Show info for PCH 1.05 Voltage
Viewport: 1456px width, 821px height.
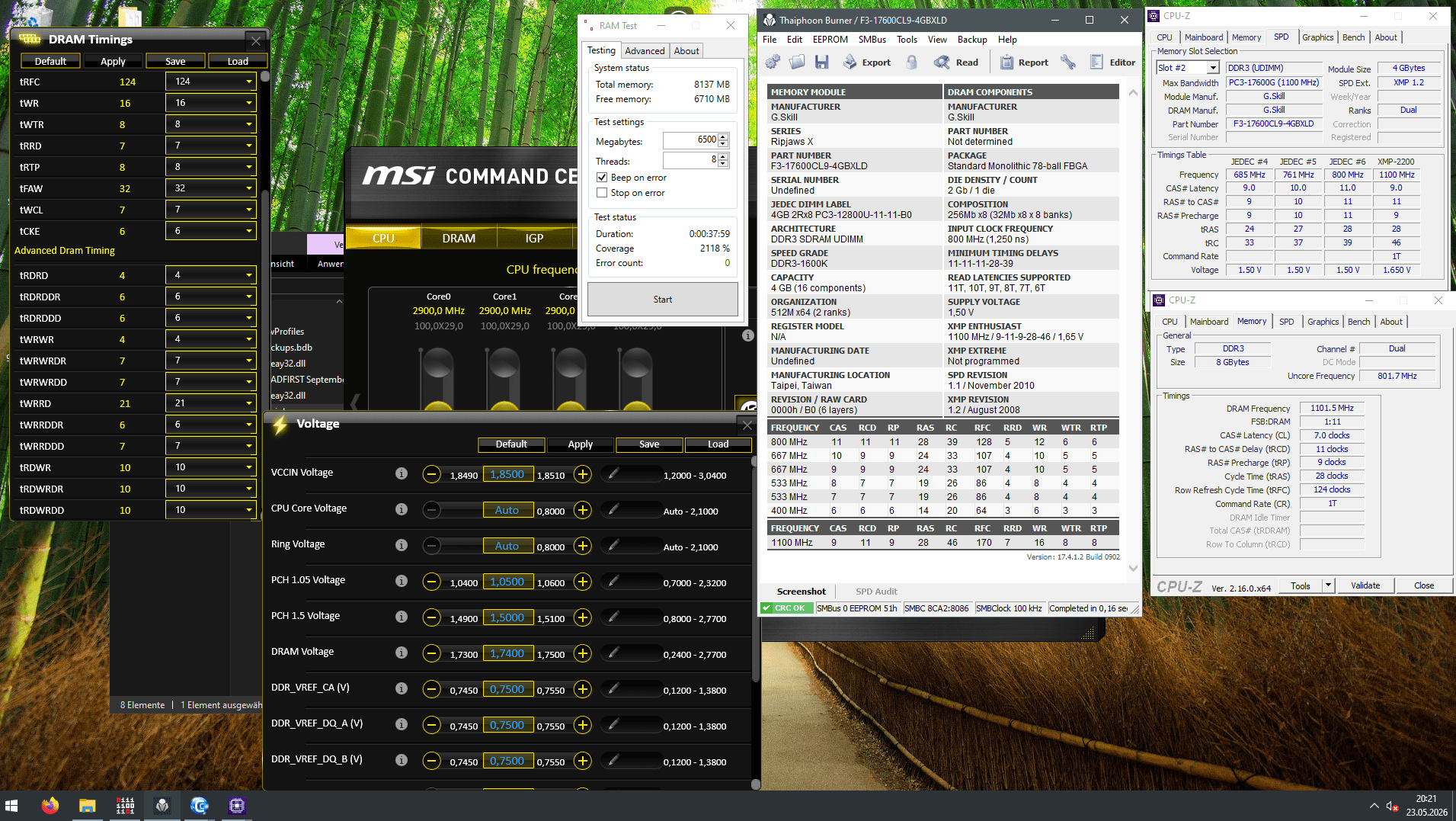coord(402,581)
